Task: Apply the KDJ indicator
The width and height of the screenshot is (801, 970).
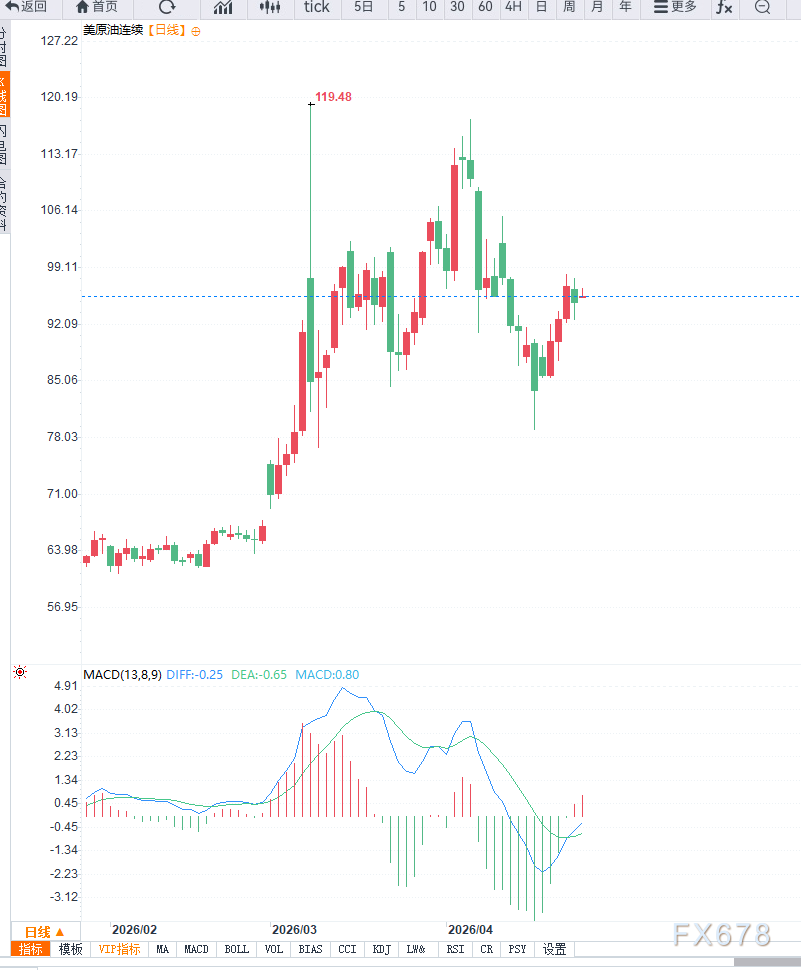Action: pyautogui.click(x=381, y=949)
